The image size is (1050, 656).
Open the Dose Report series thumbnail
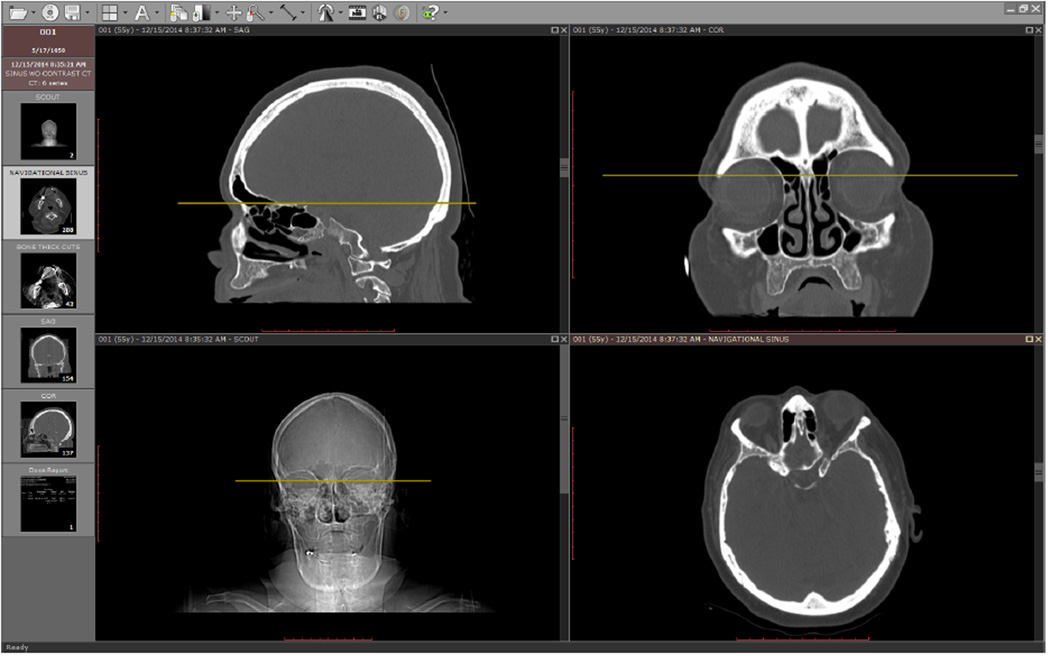(48, 502)
